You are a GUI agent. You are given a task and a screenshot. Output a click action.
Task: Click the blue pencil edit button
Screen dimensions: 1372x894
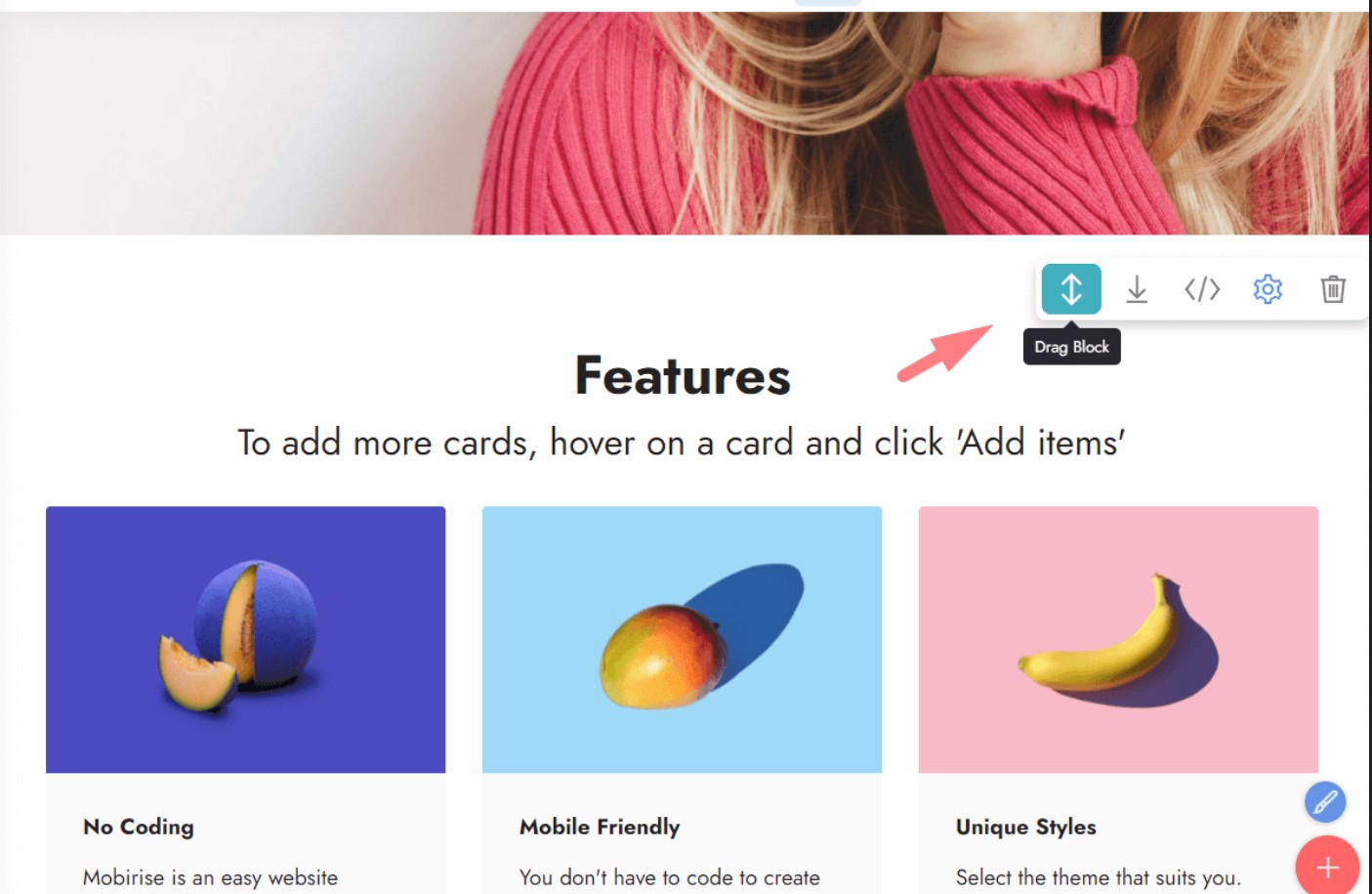click(x=1325, y=802)
